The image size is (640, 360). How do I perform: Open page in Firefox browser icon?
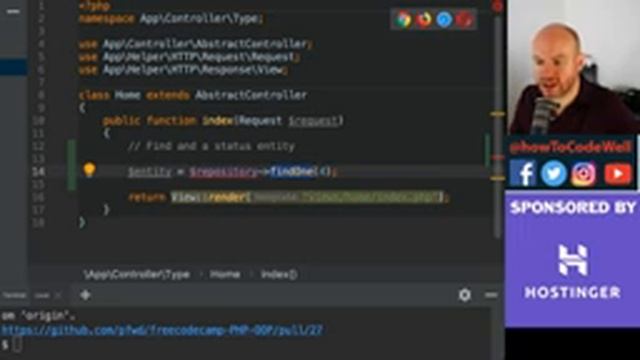pos(424,19)
